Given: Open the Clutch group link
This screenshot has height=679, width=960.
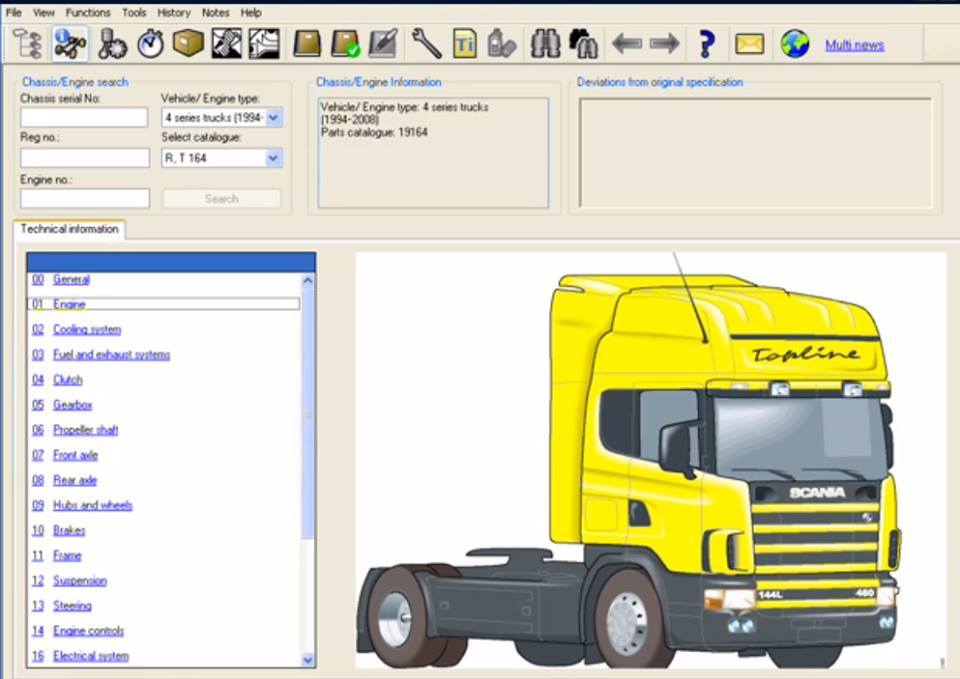Looking at the screenshot, I should tap(67, 380).
